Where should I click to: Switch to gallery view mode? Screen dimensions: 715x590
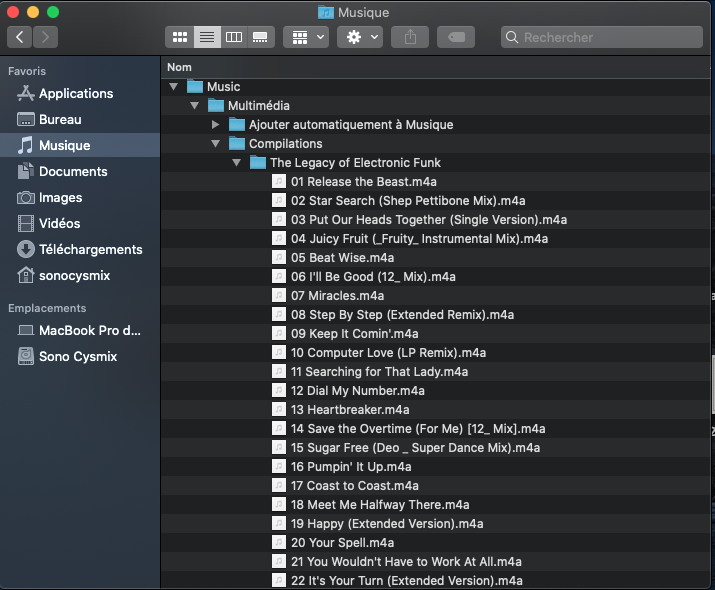pyautogui.click(x=260, y=37)
